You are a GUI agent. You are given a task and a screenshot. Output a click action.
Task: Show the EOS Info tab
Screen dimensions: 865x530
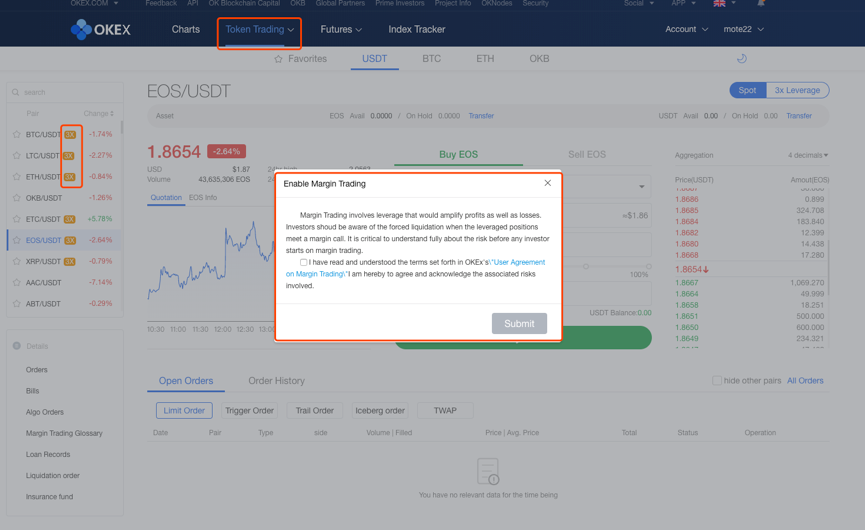(202, 197)
